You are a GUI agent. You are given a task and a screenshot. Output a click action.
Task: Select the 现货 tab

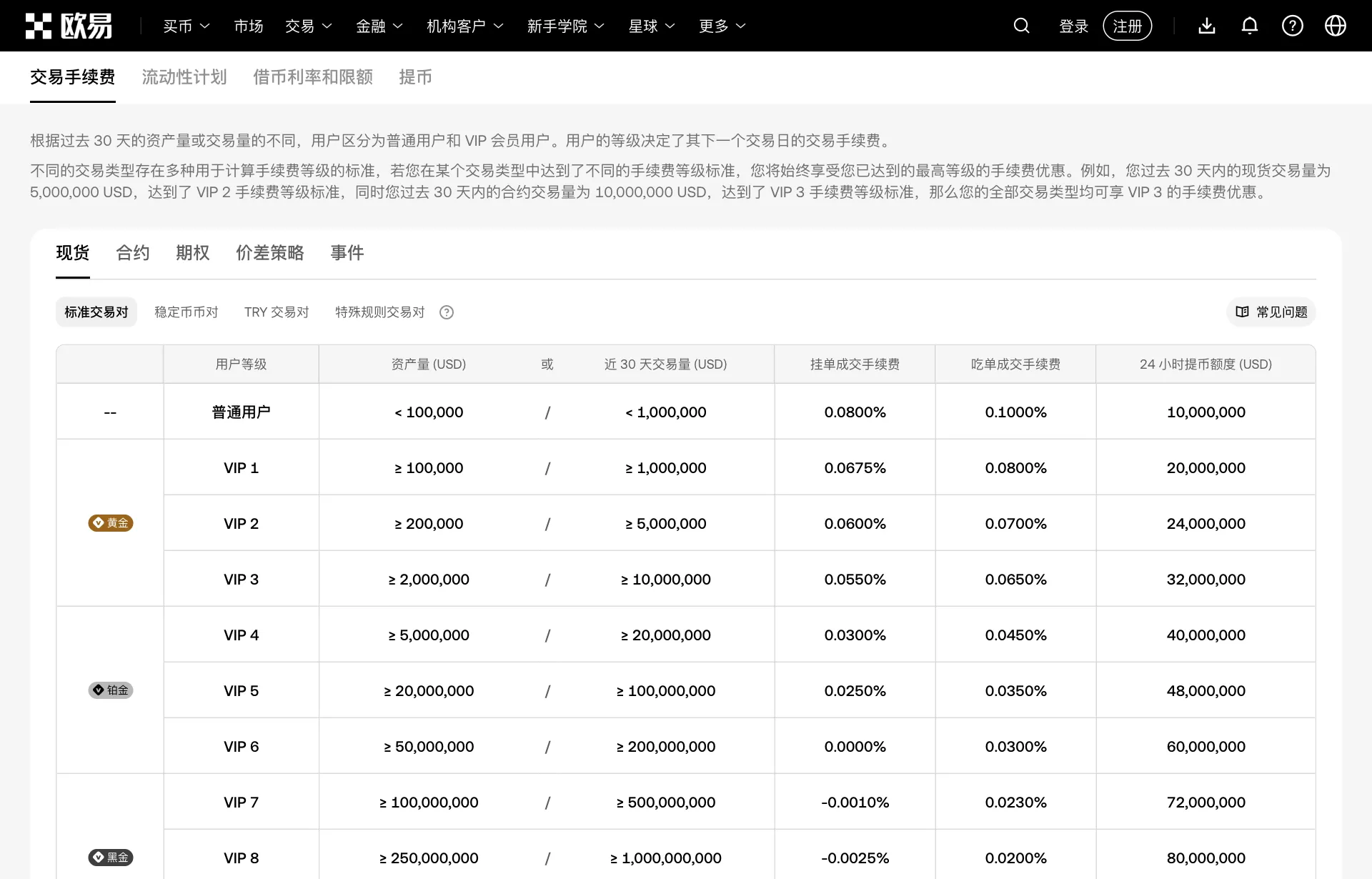pos(73,253)
